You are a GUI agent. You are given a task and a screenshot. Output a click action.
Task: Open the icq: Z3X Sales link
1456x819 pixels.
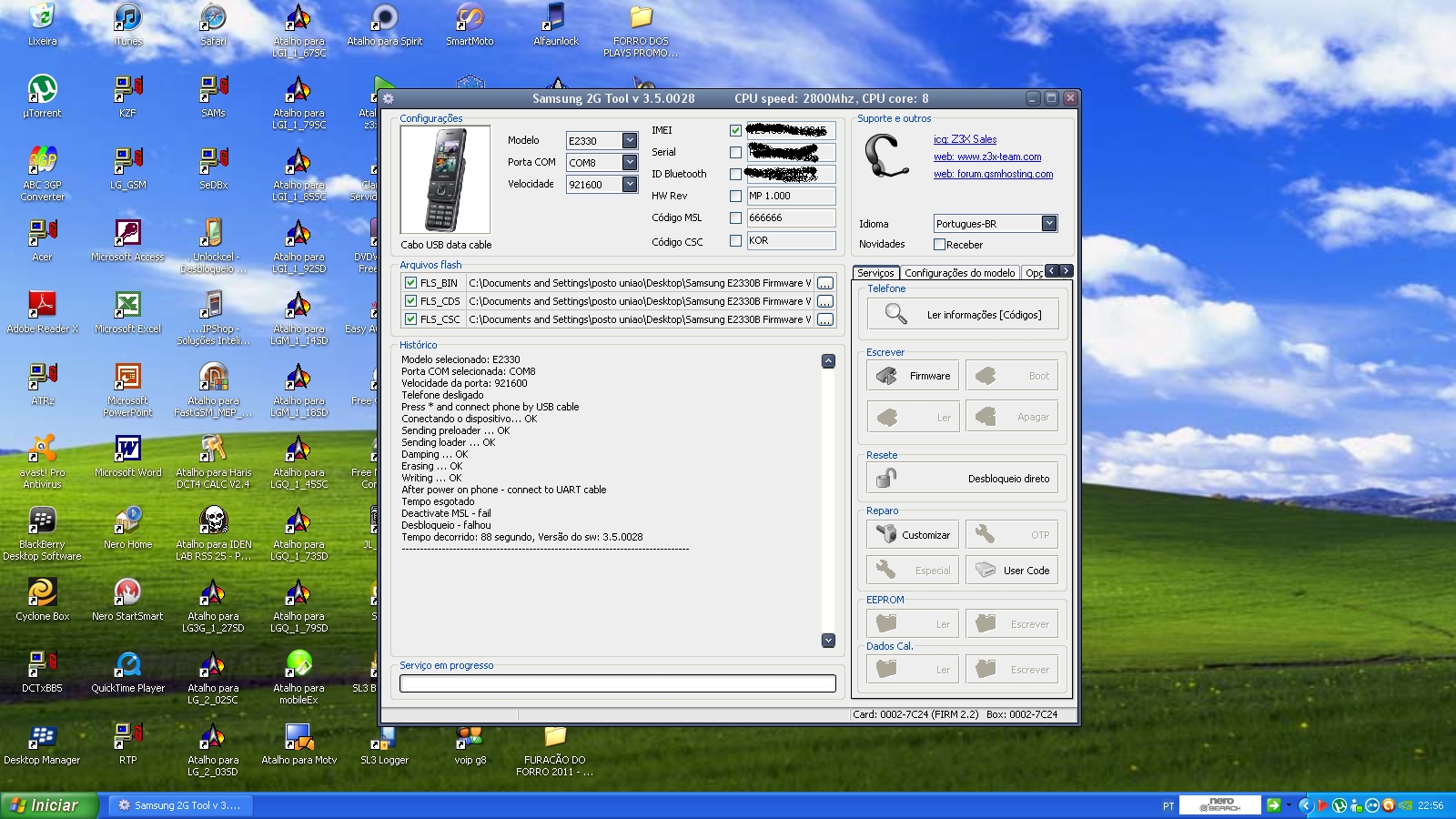pos(965,139)
